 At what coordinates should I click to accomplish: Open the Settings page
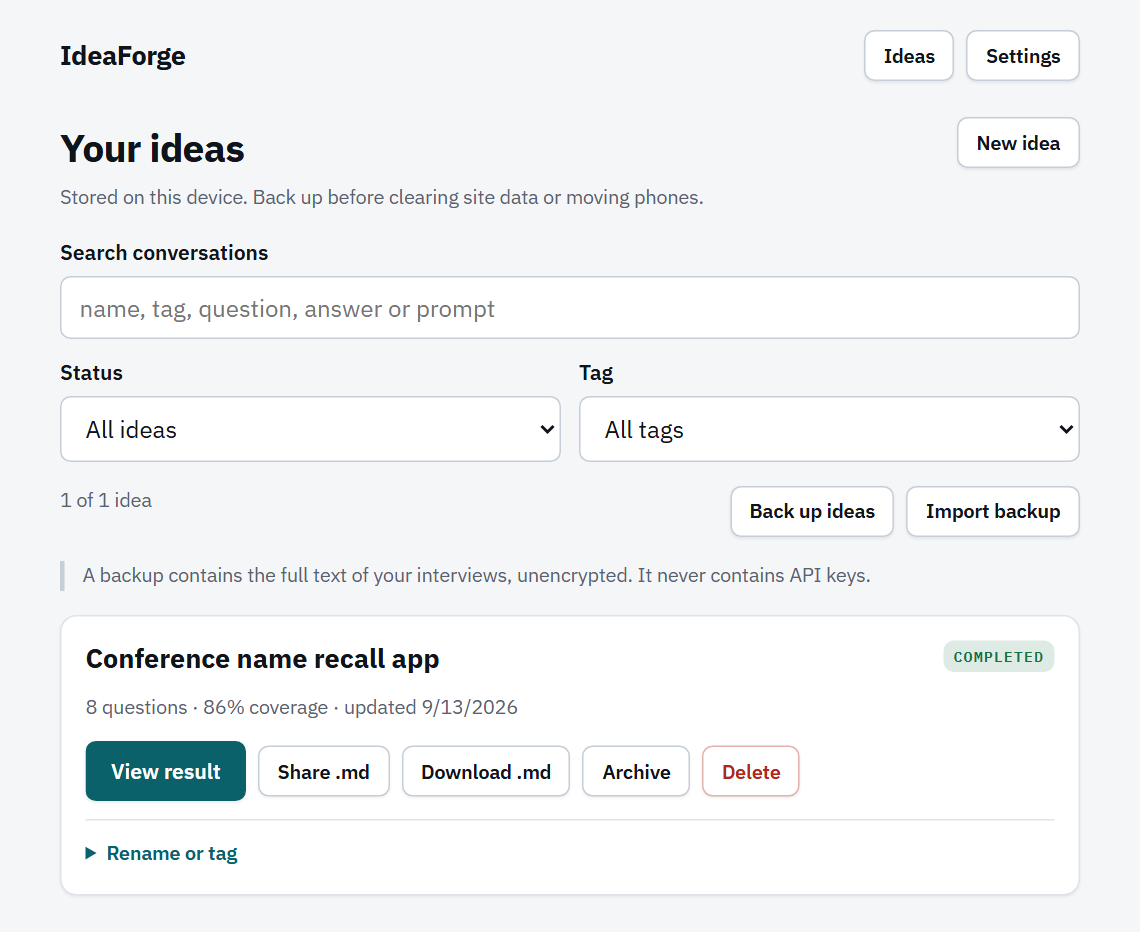point(1022,56)
